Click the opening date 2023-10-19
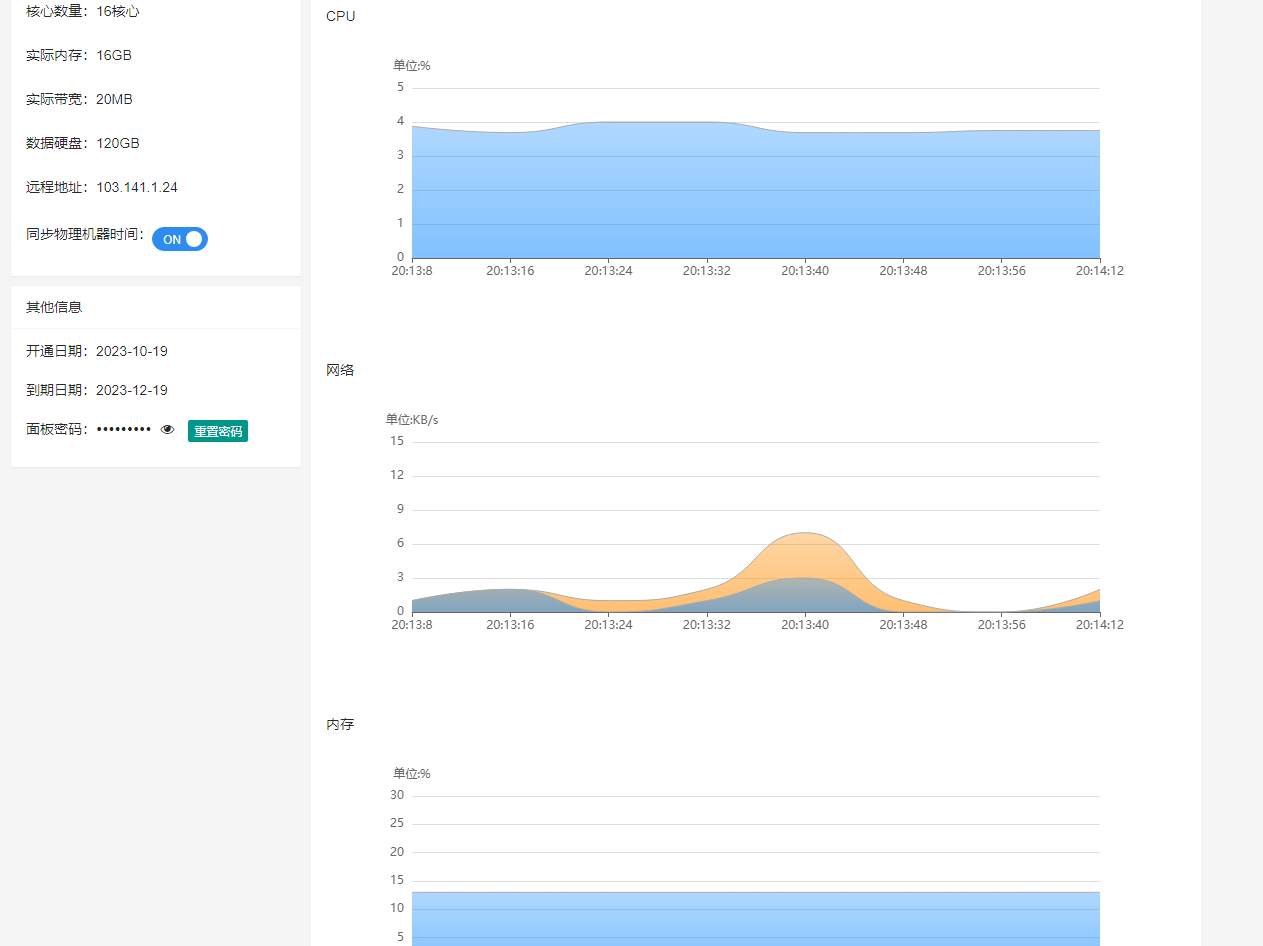The image size is (1263, 946). 132,351
